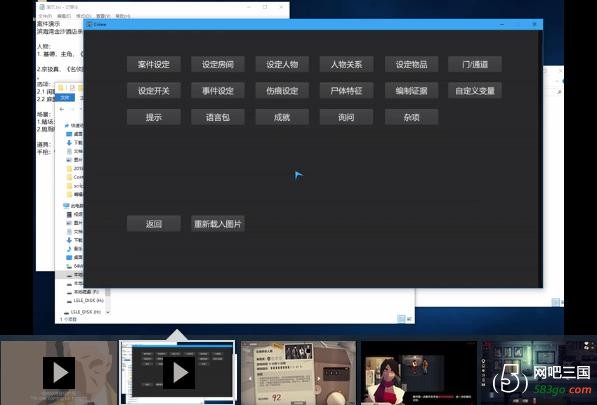Viewport: 597px width, 405px height.
Task: Open 设定人物 character settings
Action: (282, 64)
